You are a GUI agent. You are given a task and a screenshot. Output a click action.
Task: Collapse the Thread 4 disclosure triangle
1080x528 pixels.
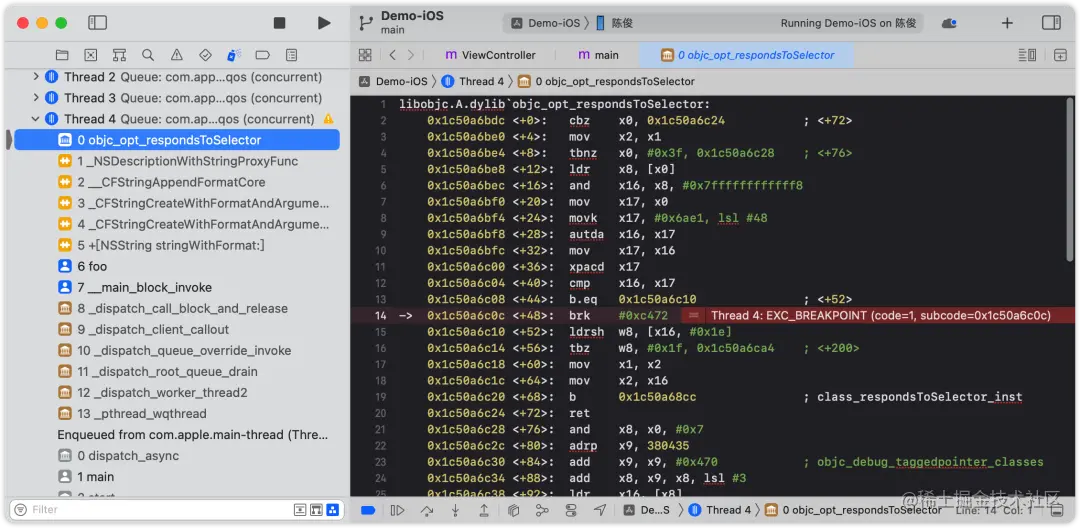pos(36,119)
